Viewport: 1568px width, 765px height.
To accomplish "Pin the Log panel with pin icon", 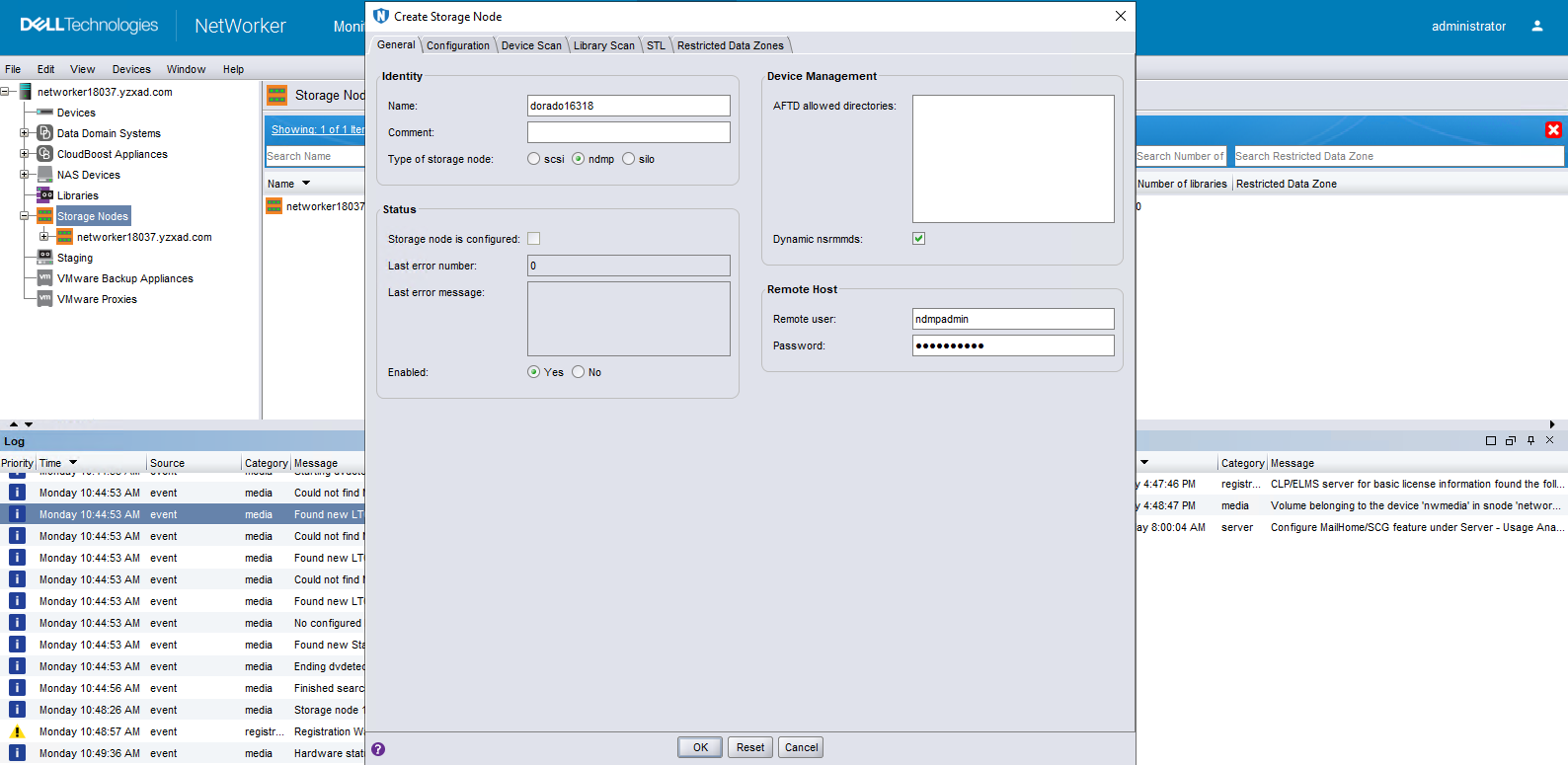I will 1530,441.
